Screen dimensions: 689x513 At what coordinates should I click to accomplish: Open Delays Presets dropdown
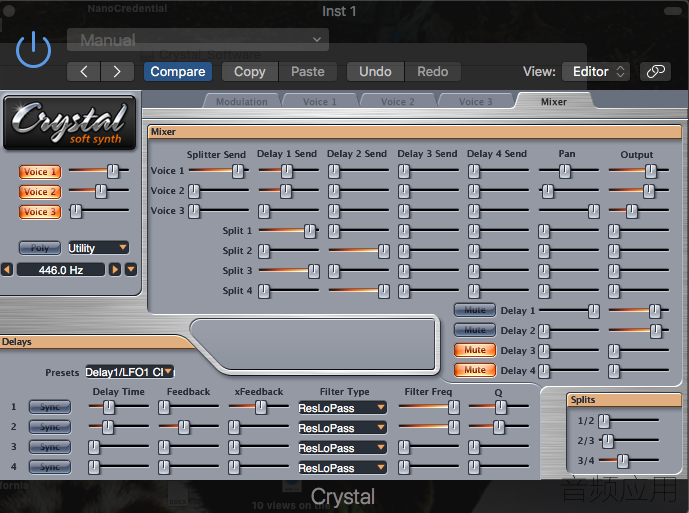click(130, 372)
